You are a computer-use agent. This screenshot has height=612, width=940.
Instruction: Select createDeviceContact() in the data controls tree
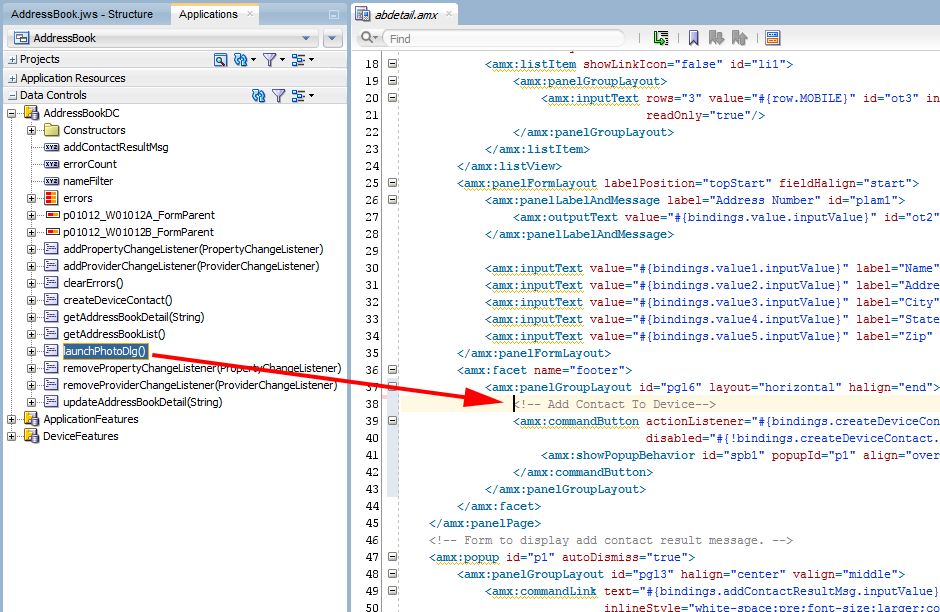[117, 300]
